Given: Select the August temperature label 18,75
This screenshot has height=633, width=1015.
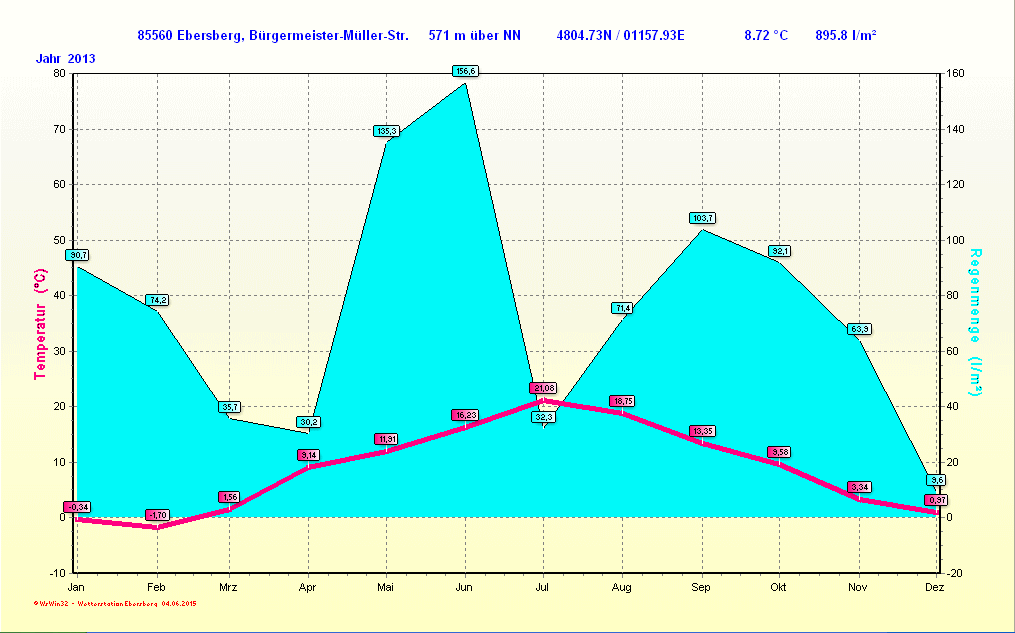Looking at the screenshot, I should (622, 401).
